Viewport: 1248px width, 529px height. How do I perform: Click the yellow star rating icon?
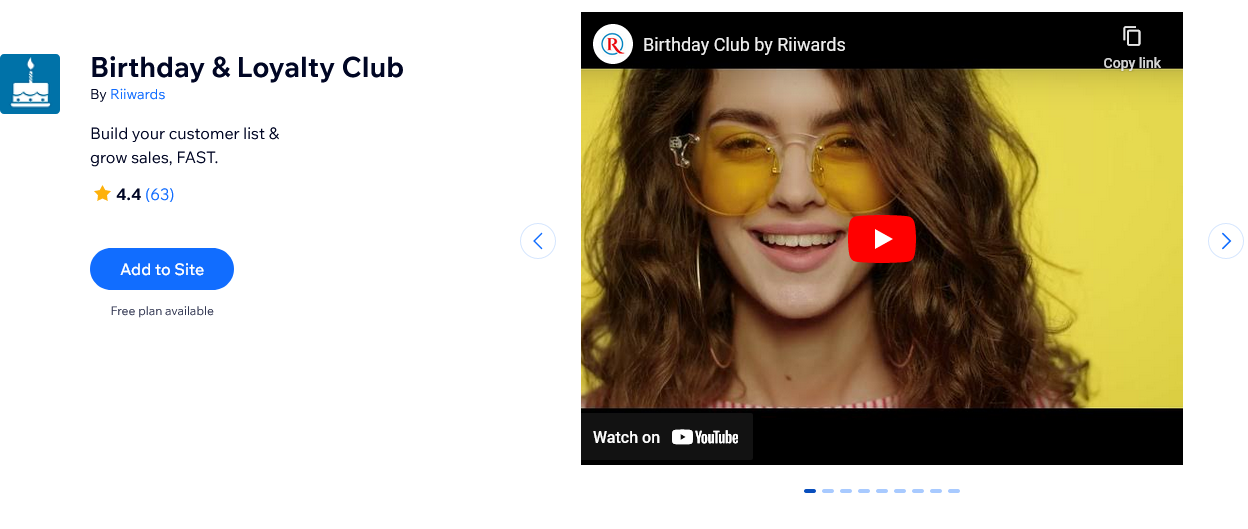pyautogui.click(x=102, y=194)
